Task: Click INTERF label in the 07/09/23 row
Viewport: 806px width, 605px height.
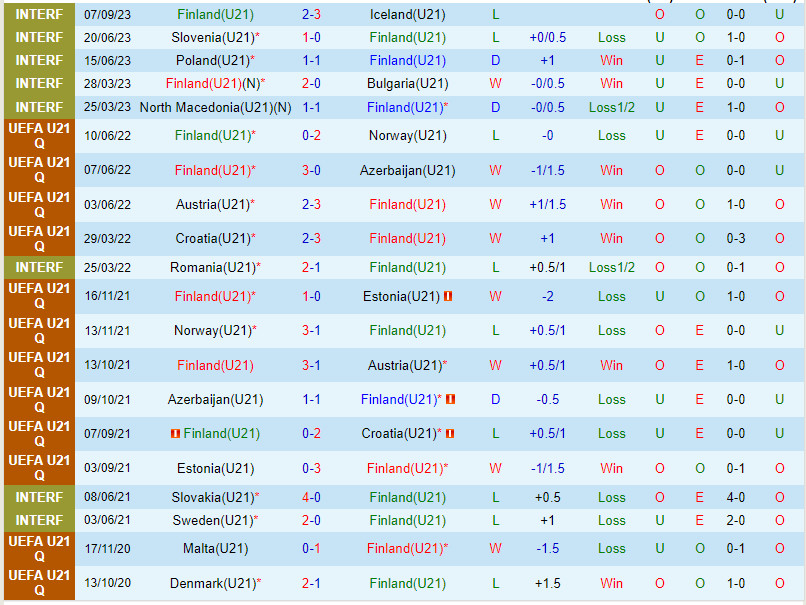Action: 39,15
